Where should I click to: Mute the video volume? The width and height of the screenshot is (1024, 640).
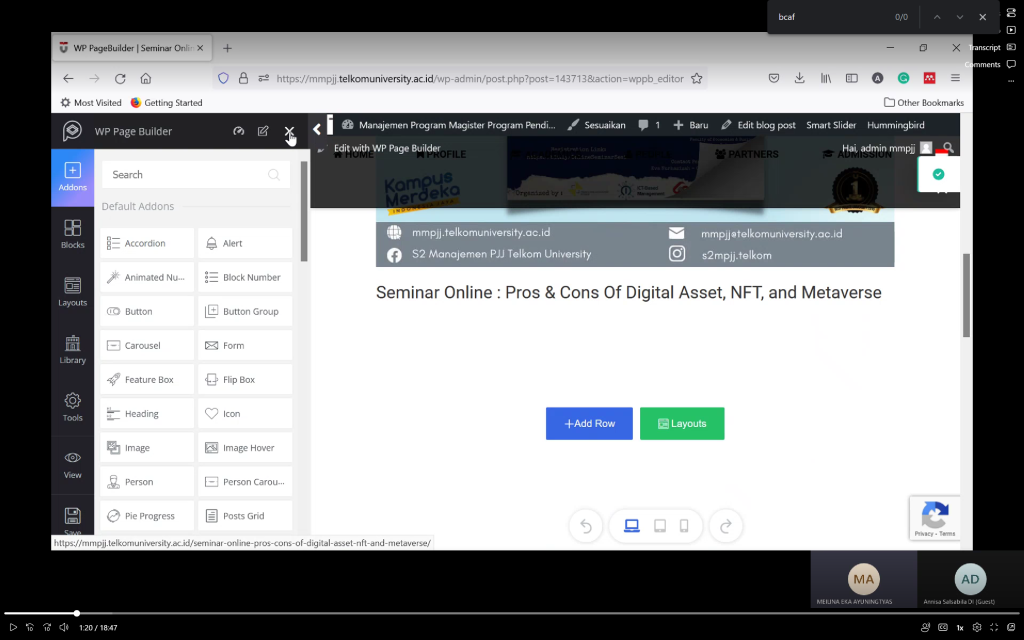pos(63,628)
